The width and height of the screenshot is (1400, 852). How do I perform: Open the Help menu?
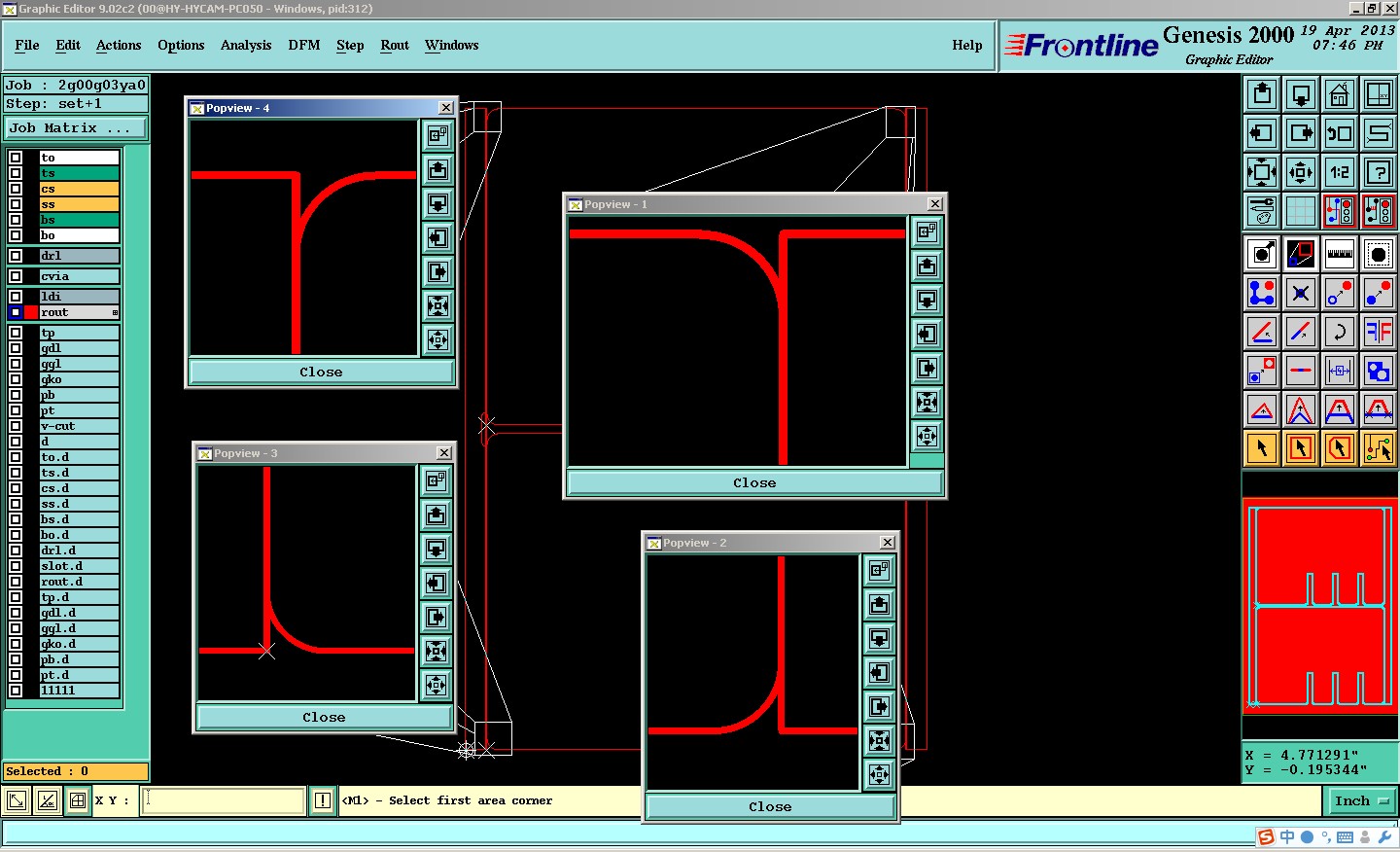point(967,45)
